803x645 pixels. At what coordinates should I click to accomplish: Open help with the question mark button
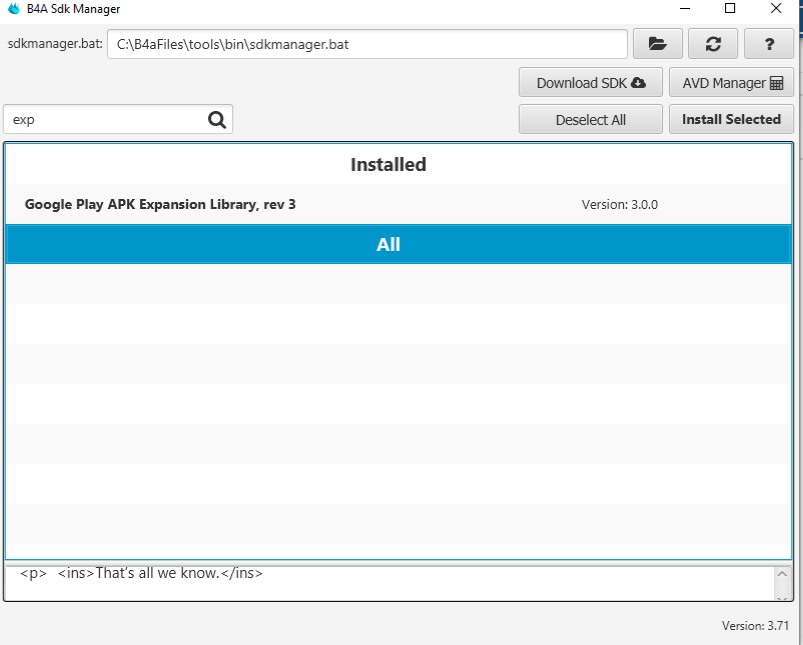coord(769,44)
